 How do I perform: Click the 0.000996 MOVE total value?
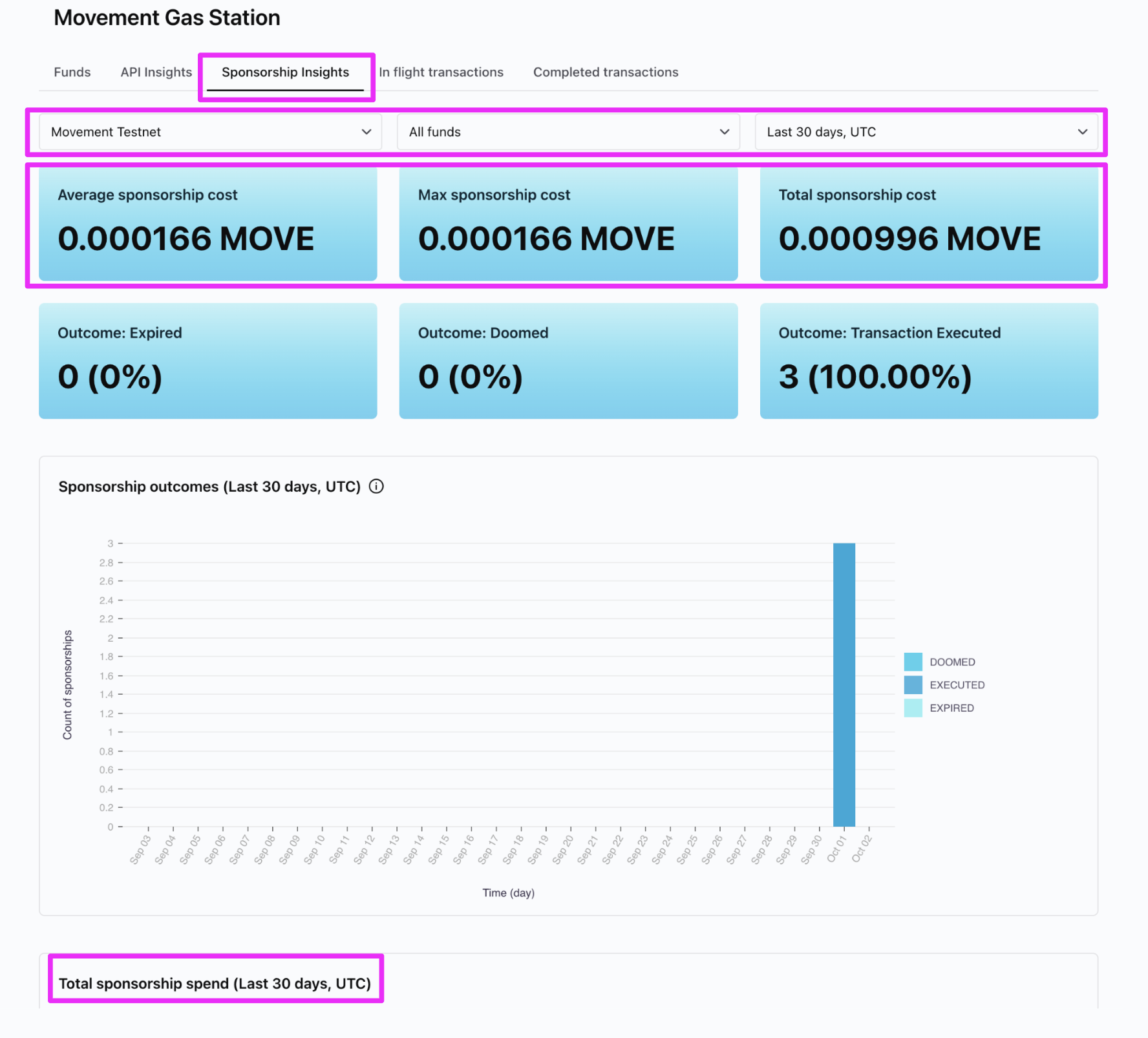coord(909,239)
